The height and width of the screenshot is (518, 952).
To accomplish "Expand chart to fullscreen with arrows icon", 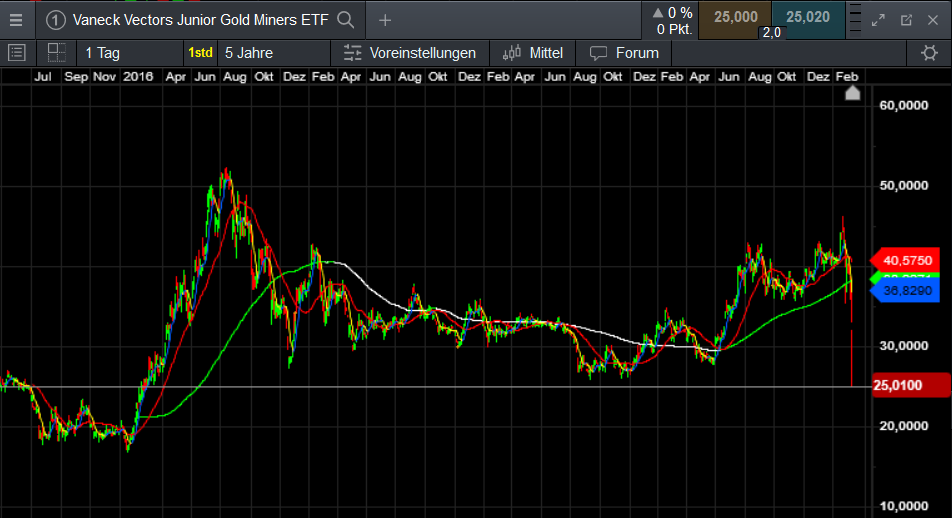I will point(878,19).
